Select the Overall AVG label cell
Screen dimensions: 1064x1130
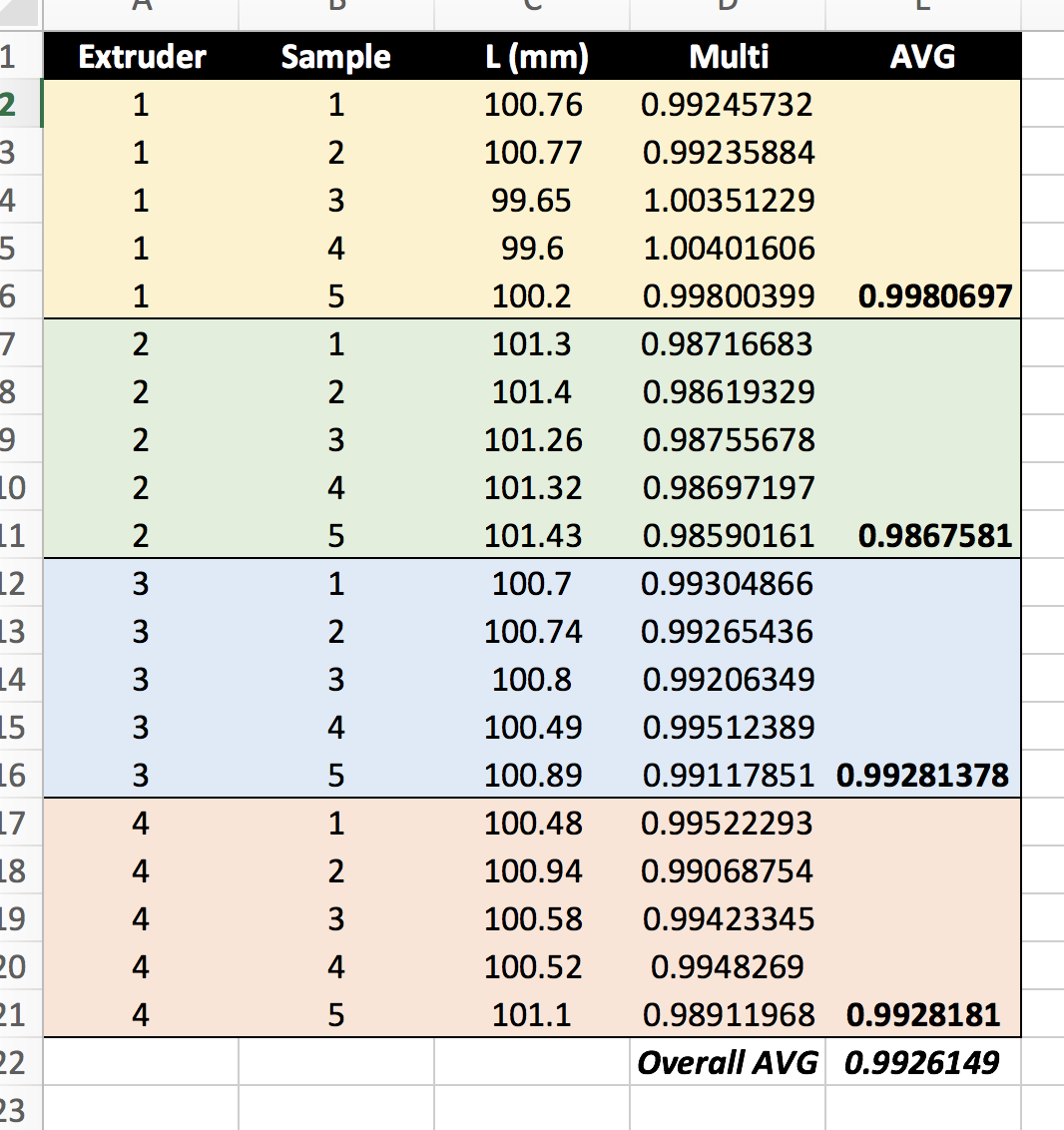728,1063
